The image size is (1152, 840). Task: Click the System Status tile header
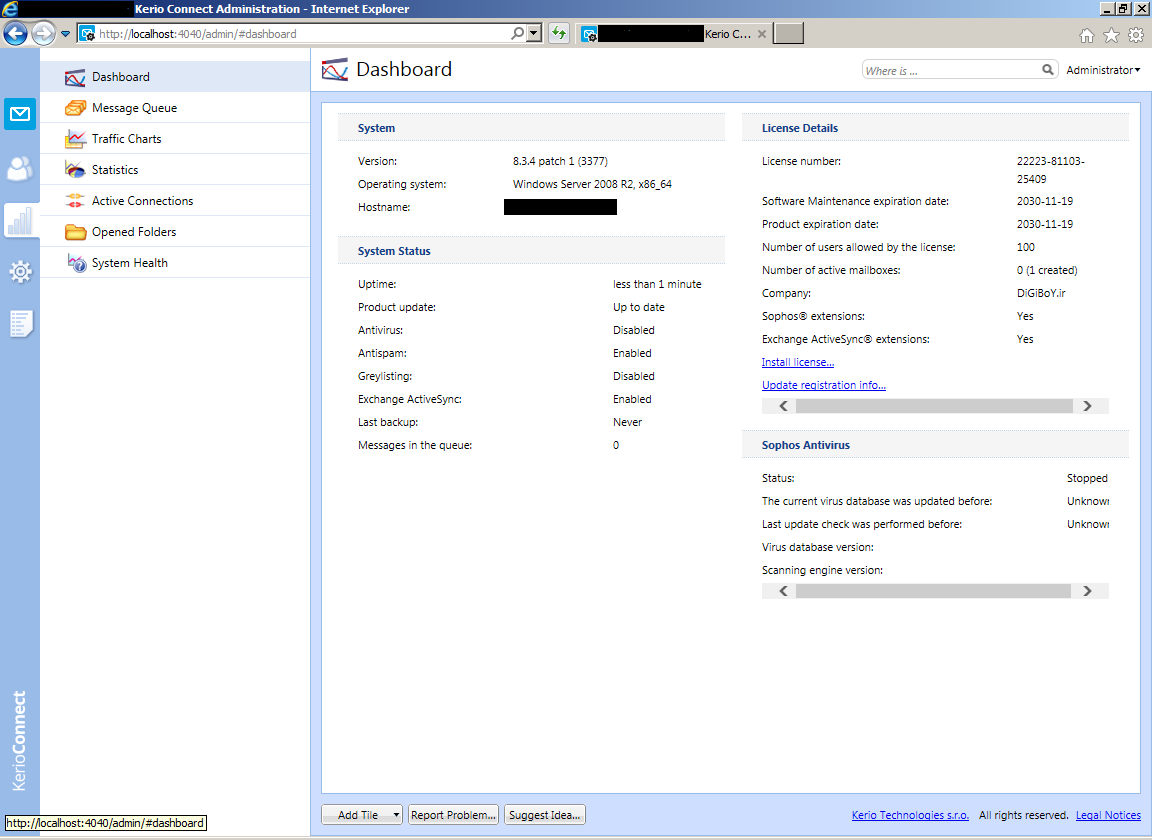click(x=531, y=251)
